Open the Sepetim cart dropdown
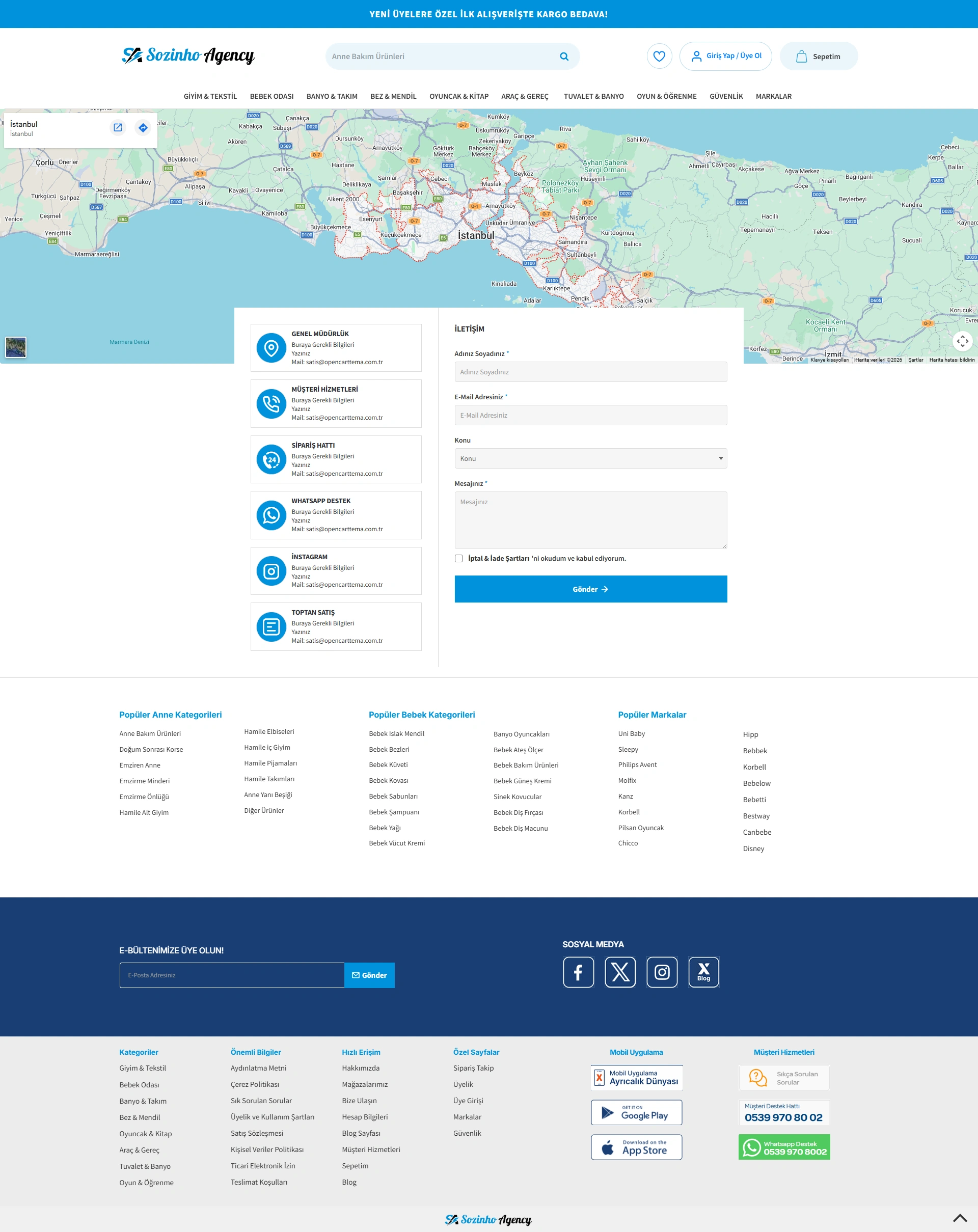This screenshot has width=978, height=1232. point(818,57)
